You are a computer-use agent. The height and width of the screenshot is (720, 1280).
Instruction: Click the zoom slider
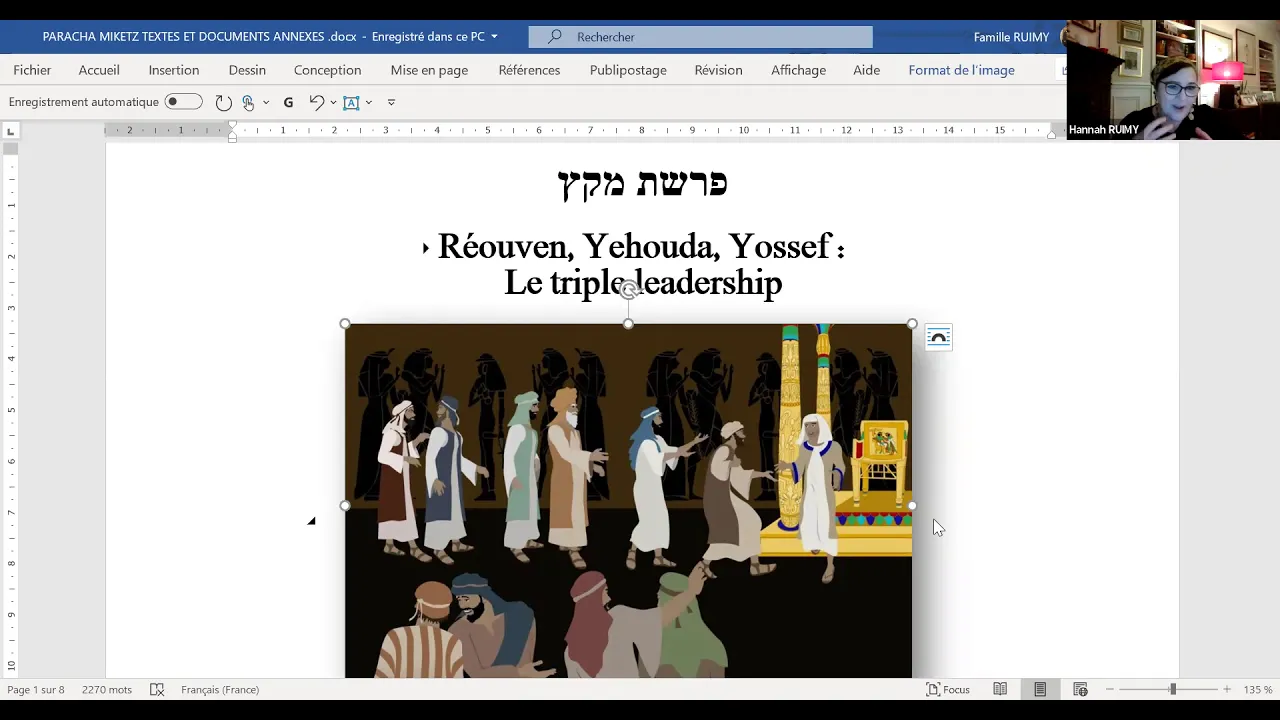click(1173, 690)
